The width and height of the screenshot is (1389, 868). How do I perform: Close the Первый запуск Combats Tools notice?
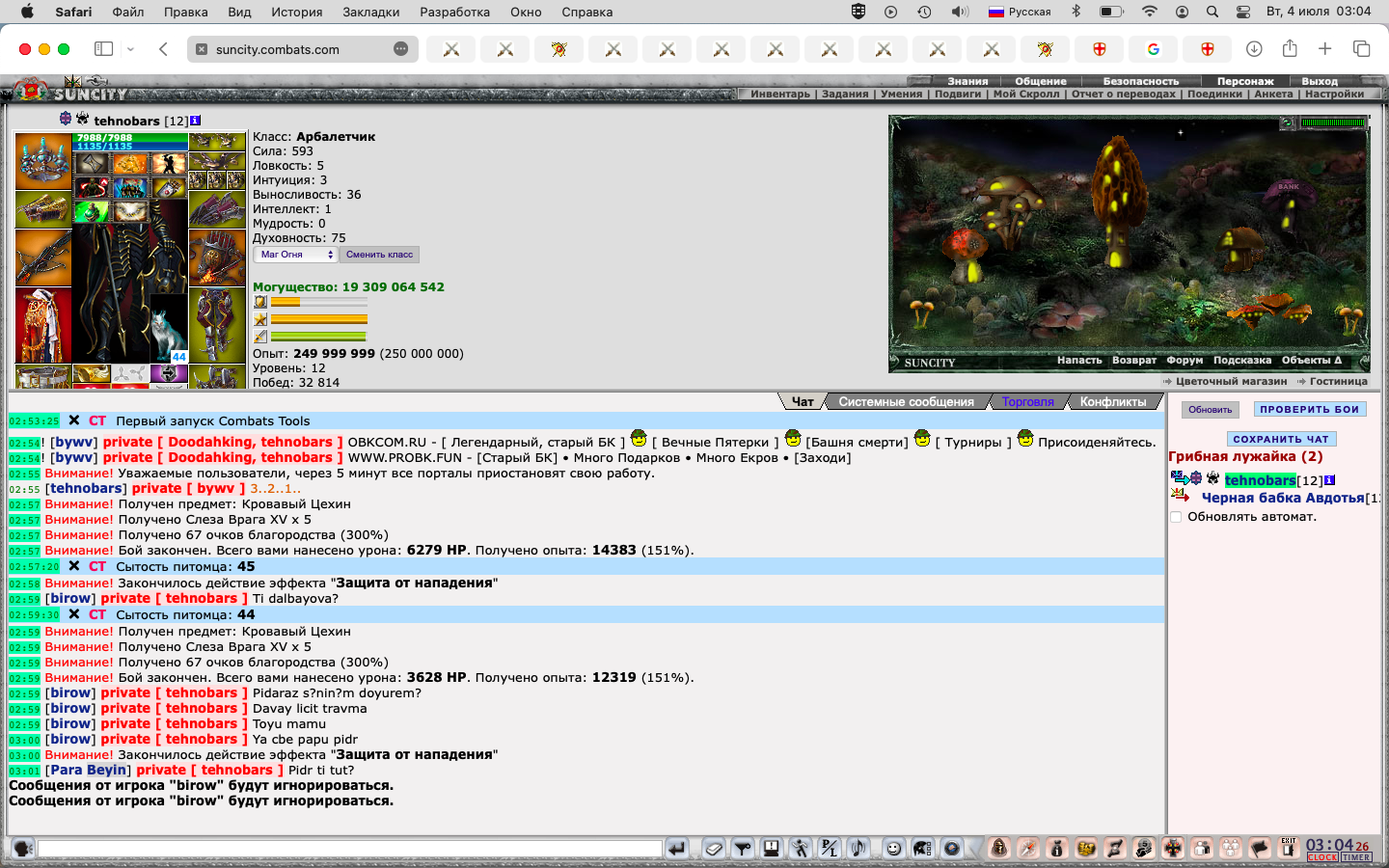tap(74, 420)
